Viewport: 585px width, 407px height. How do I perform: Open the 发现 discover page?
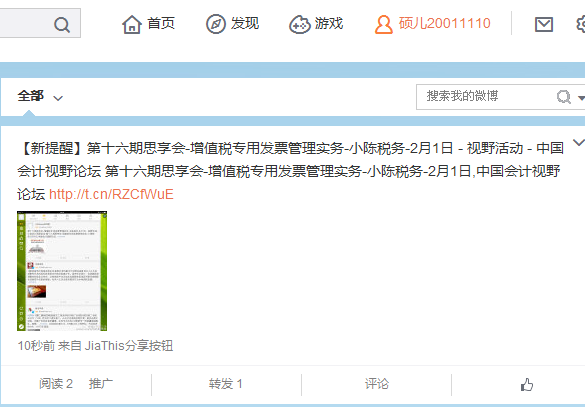tap(232, 24)
